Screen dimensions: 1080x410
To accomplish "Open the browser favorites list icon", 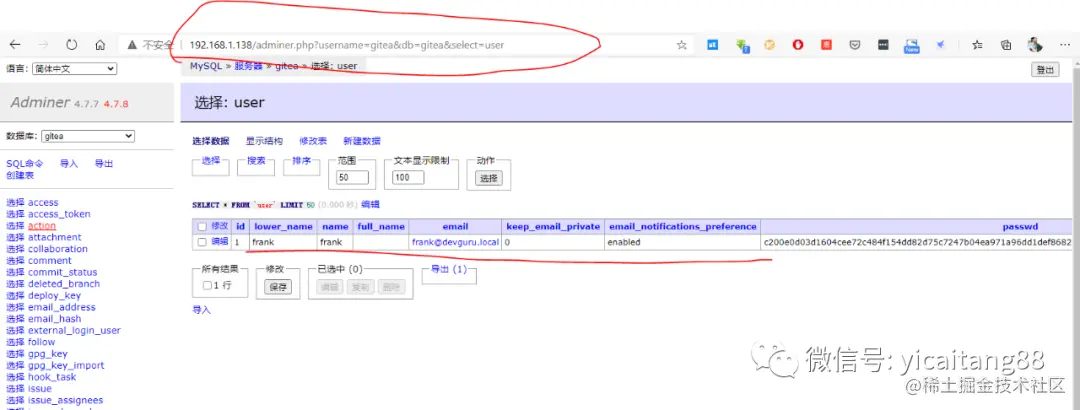I will (x=977, y=45).
